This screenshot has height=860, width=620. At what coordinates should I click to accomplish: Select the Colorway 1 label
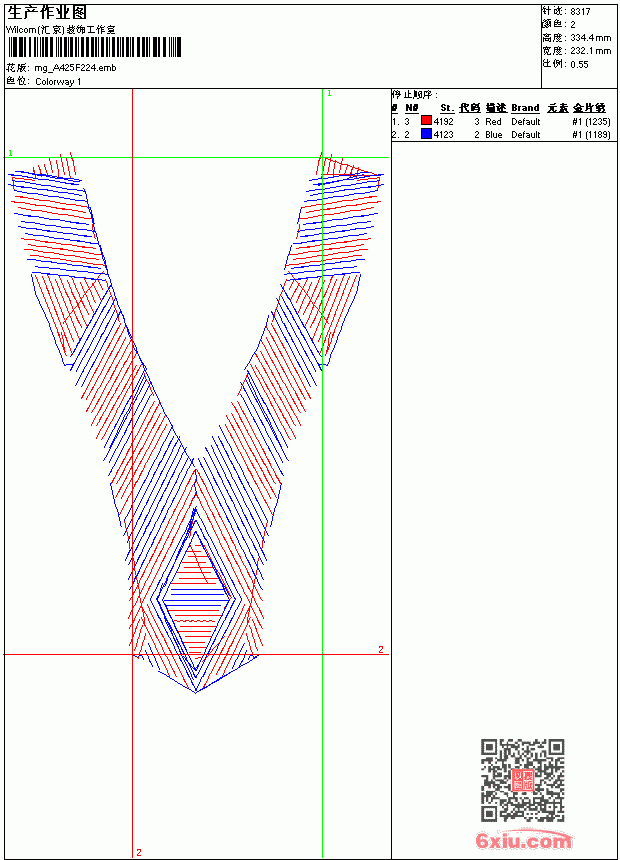(x=58, y=82)
